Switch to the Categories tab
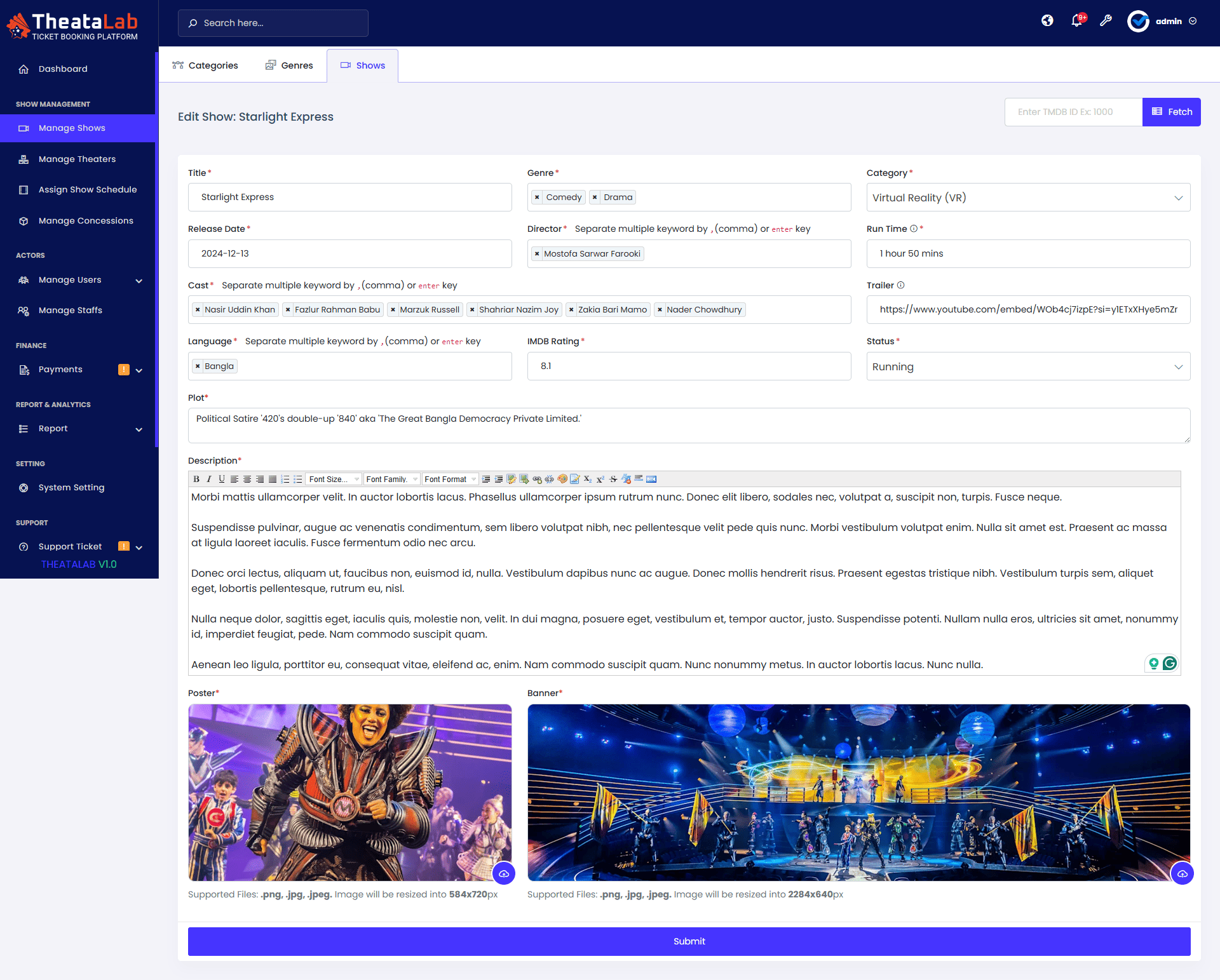 205,65
